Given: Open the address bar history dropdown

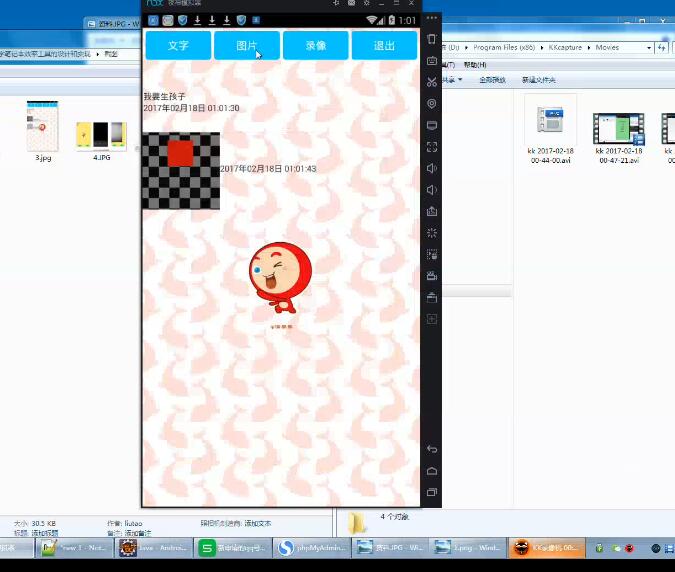Looking at the screenshot, I should pyautogui.click(x=649, y=48).
